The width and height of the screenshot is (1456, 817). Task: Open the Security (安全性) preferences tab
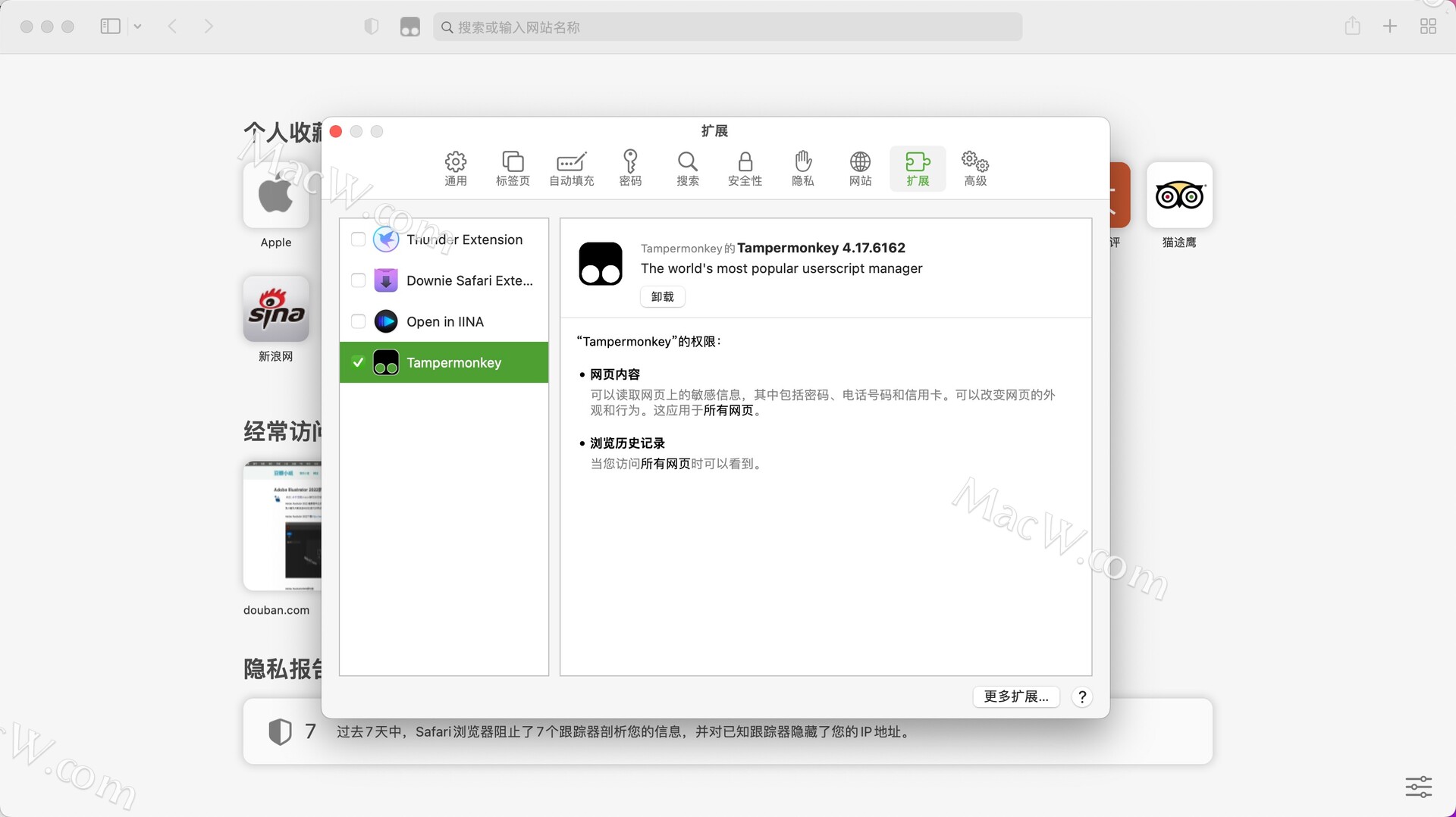pyautogui.click(x=745, y=168)
